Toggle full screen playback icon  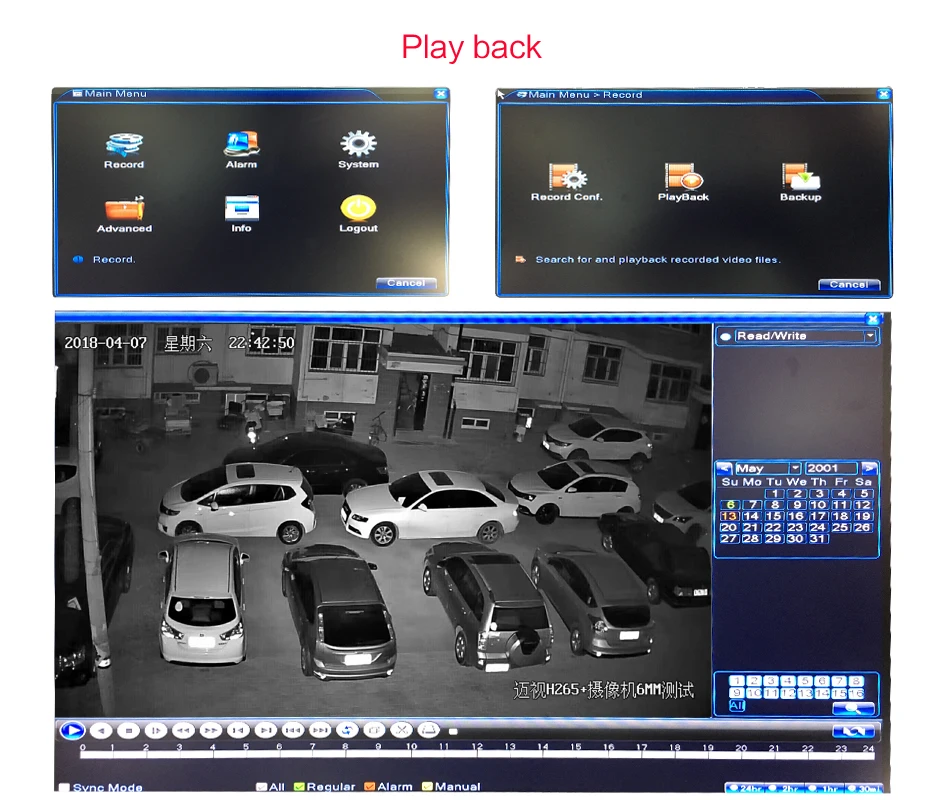(374, 731)
